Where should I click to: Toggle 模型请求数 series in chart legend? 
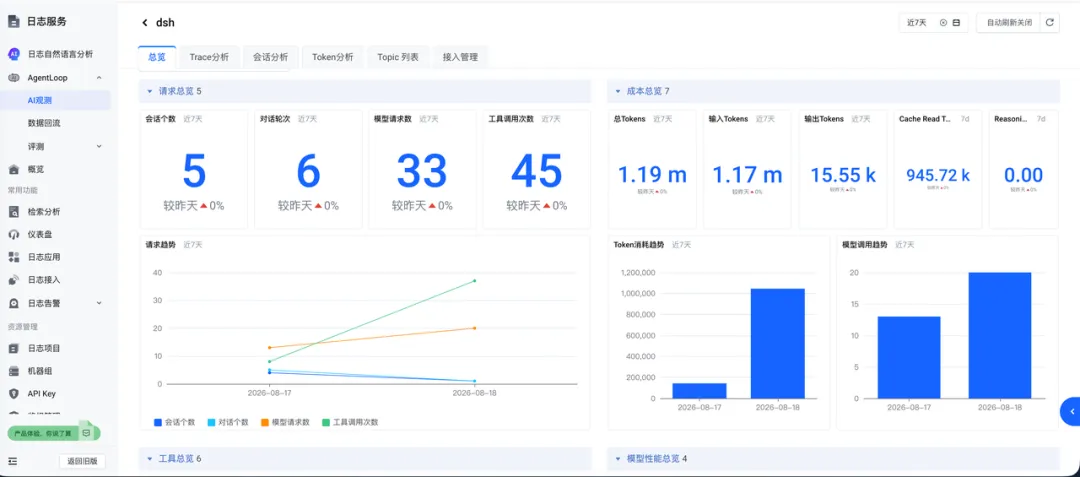(x=284, y=422)
